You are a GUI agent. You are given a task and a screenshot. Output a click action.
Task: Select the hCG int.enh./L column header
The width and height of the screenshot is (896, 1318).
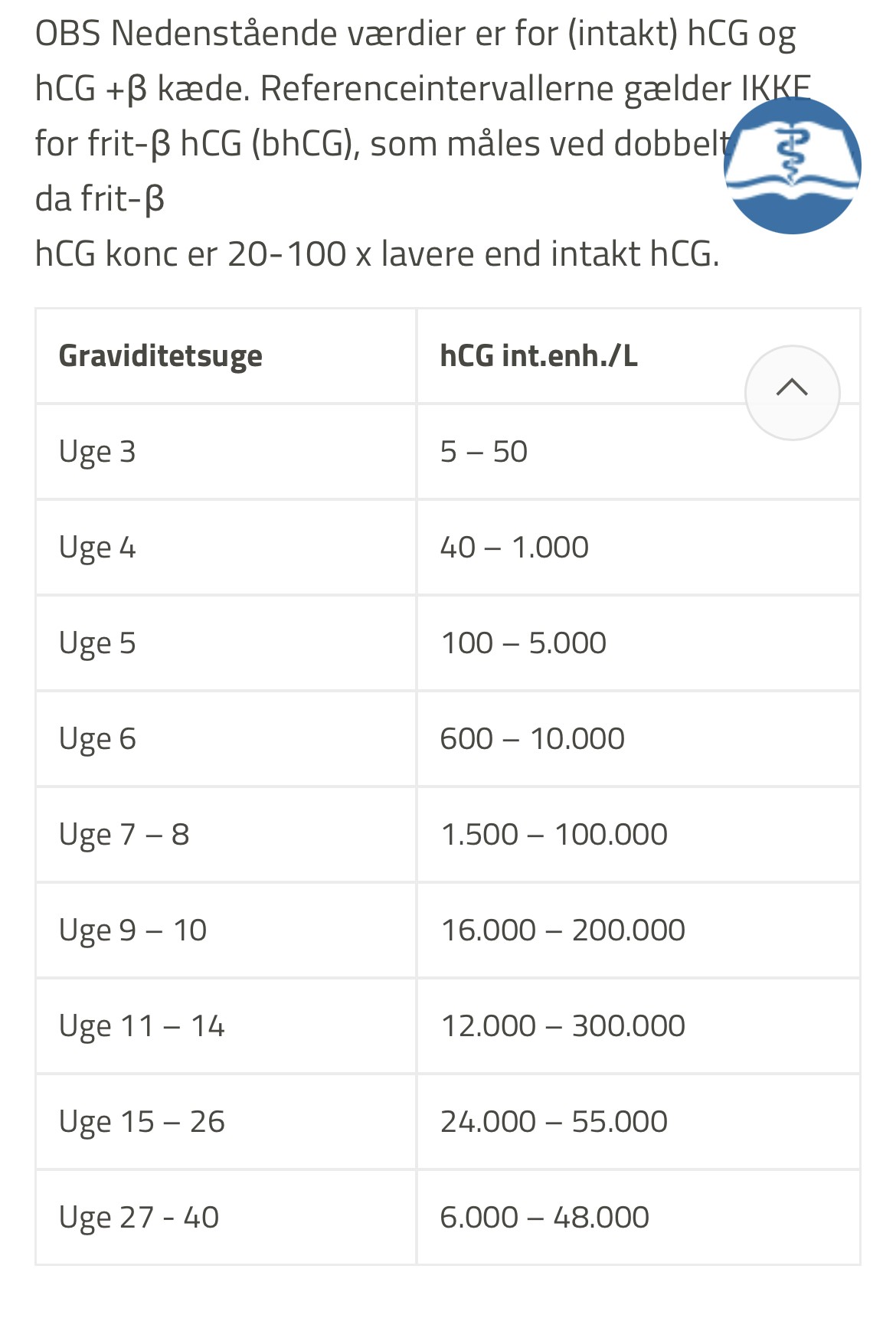538,356
